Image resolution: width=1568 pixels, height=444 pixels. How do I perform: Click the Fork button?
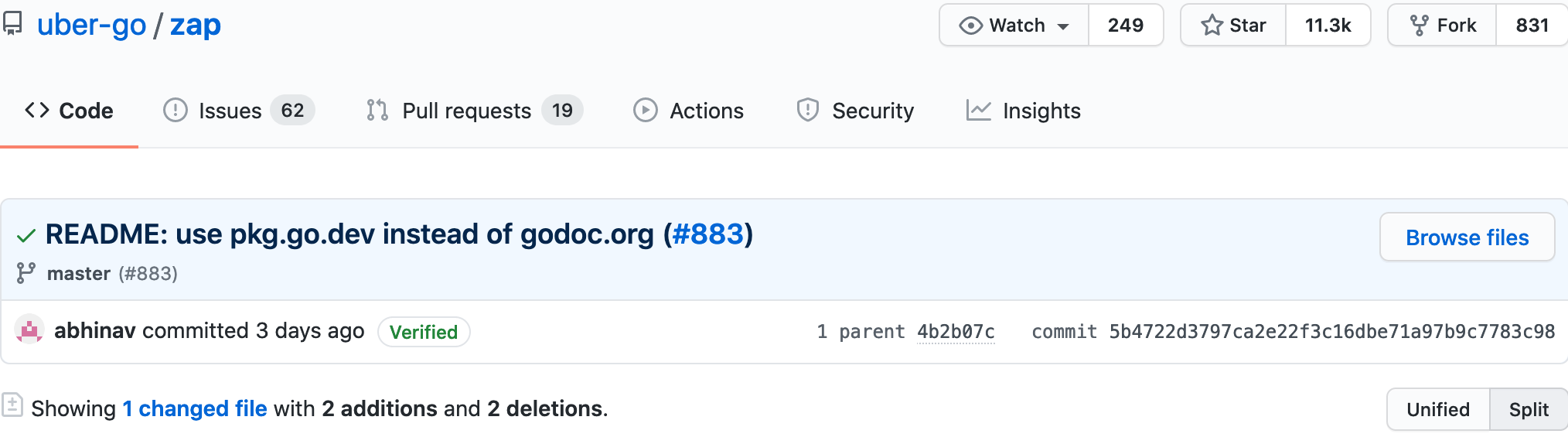click(1443, 26)
